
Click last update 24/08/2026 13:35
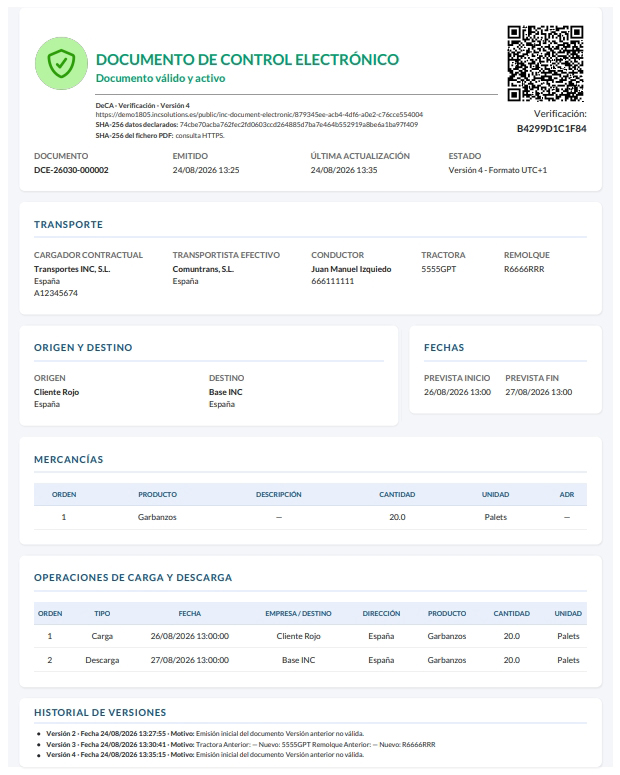344,170
